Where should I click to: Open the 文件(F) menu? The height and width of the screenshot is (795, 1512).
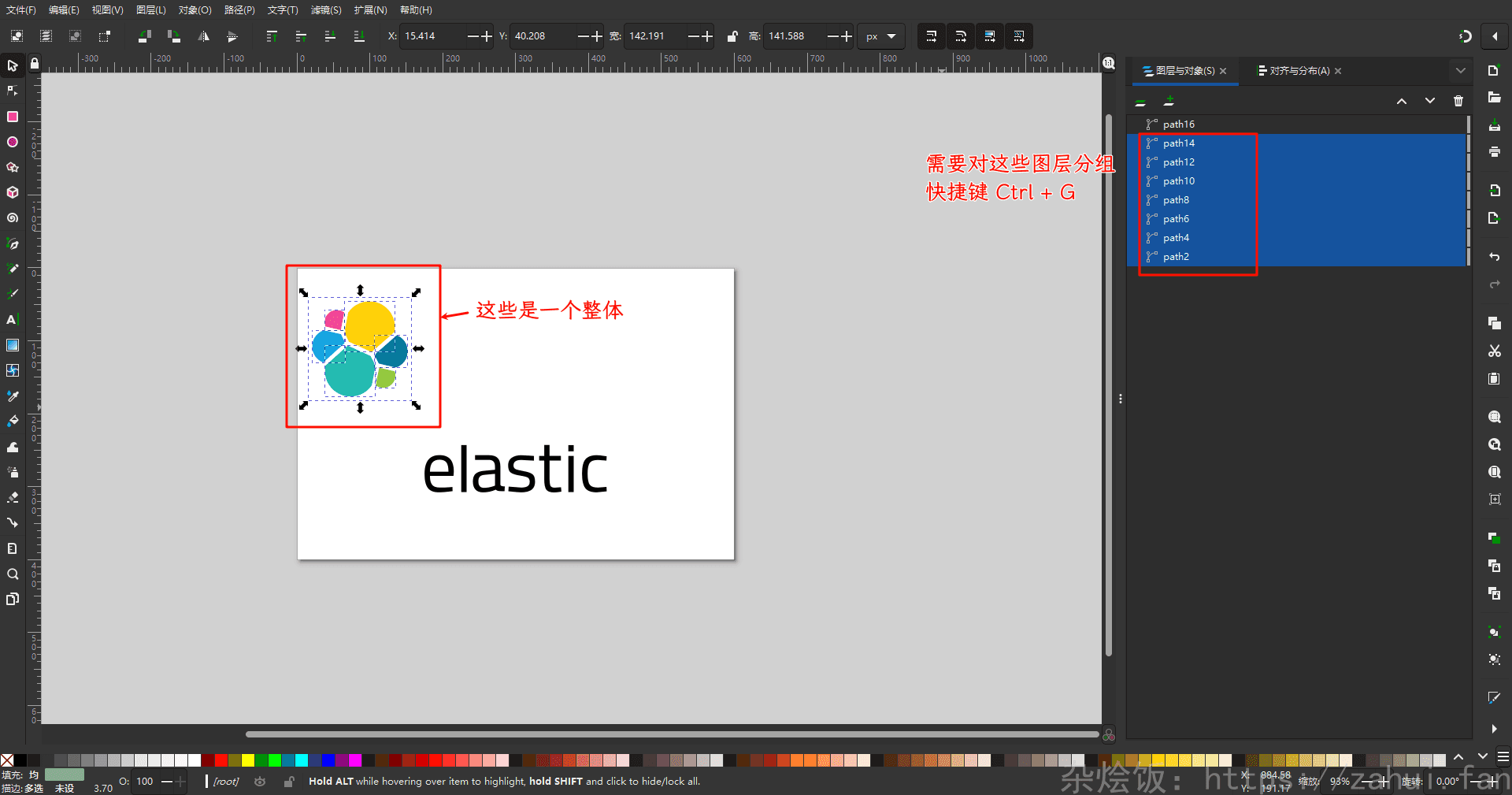click(x=21, y=10)
